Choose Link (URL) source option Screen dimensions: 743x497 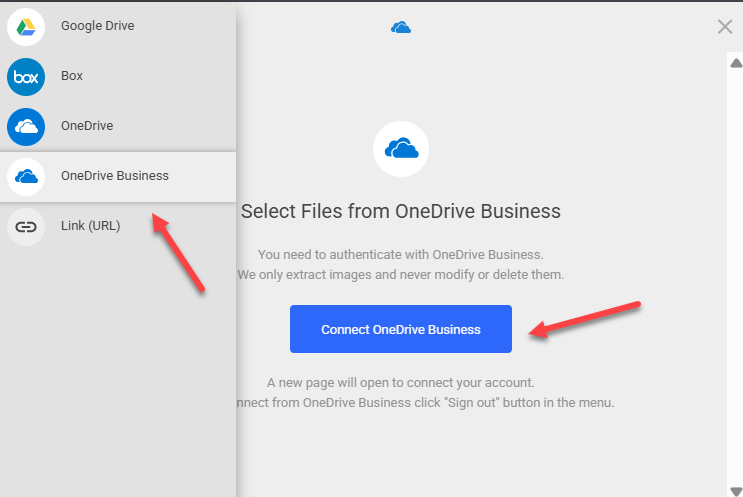(118, 227)
